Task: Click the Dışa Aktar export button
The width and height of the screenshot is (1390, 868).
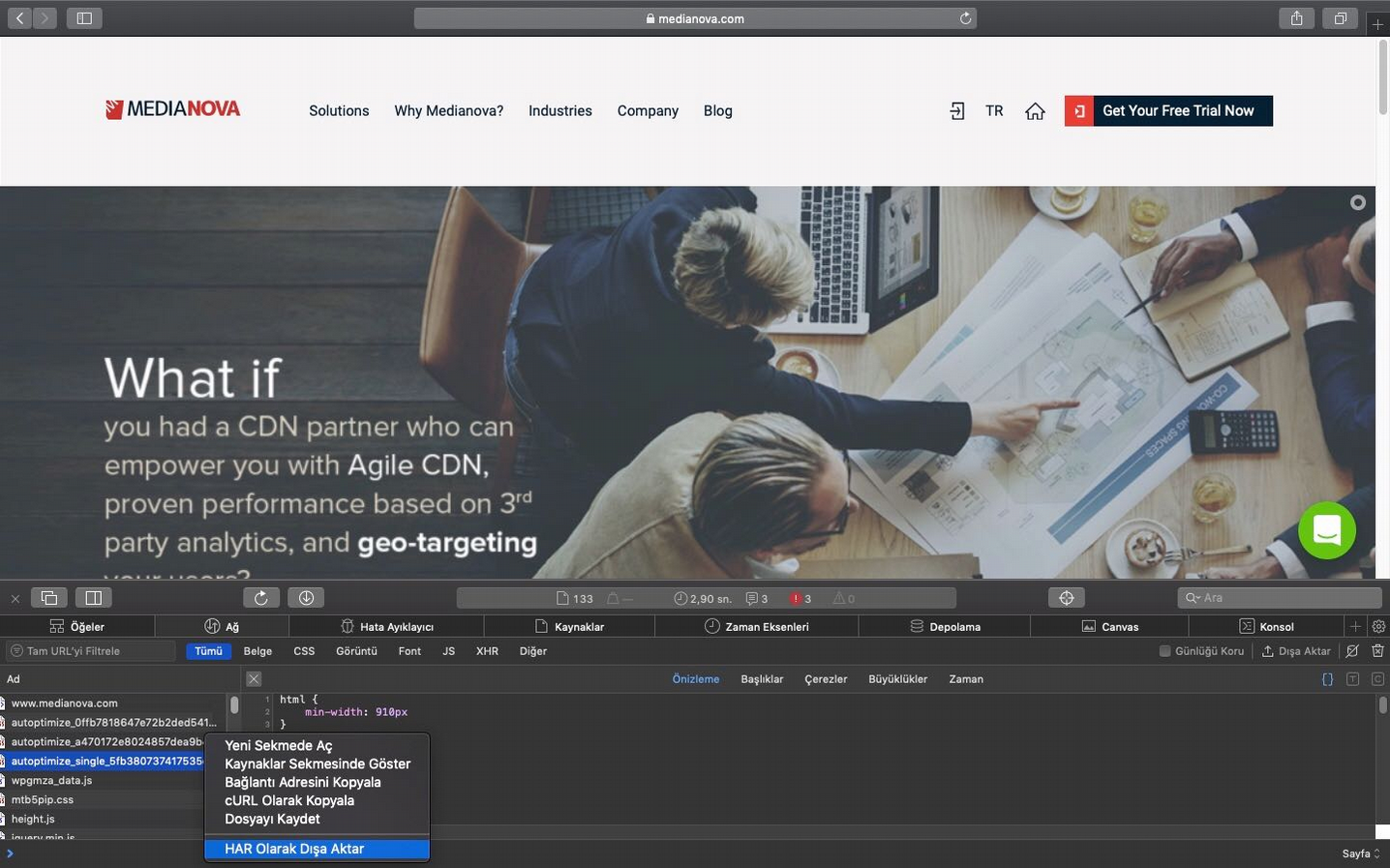Action: 1296,651
